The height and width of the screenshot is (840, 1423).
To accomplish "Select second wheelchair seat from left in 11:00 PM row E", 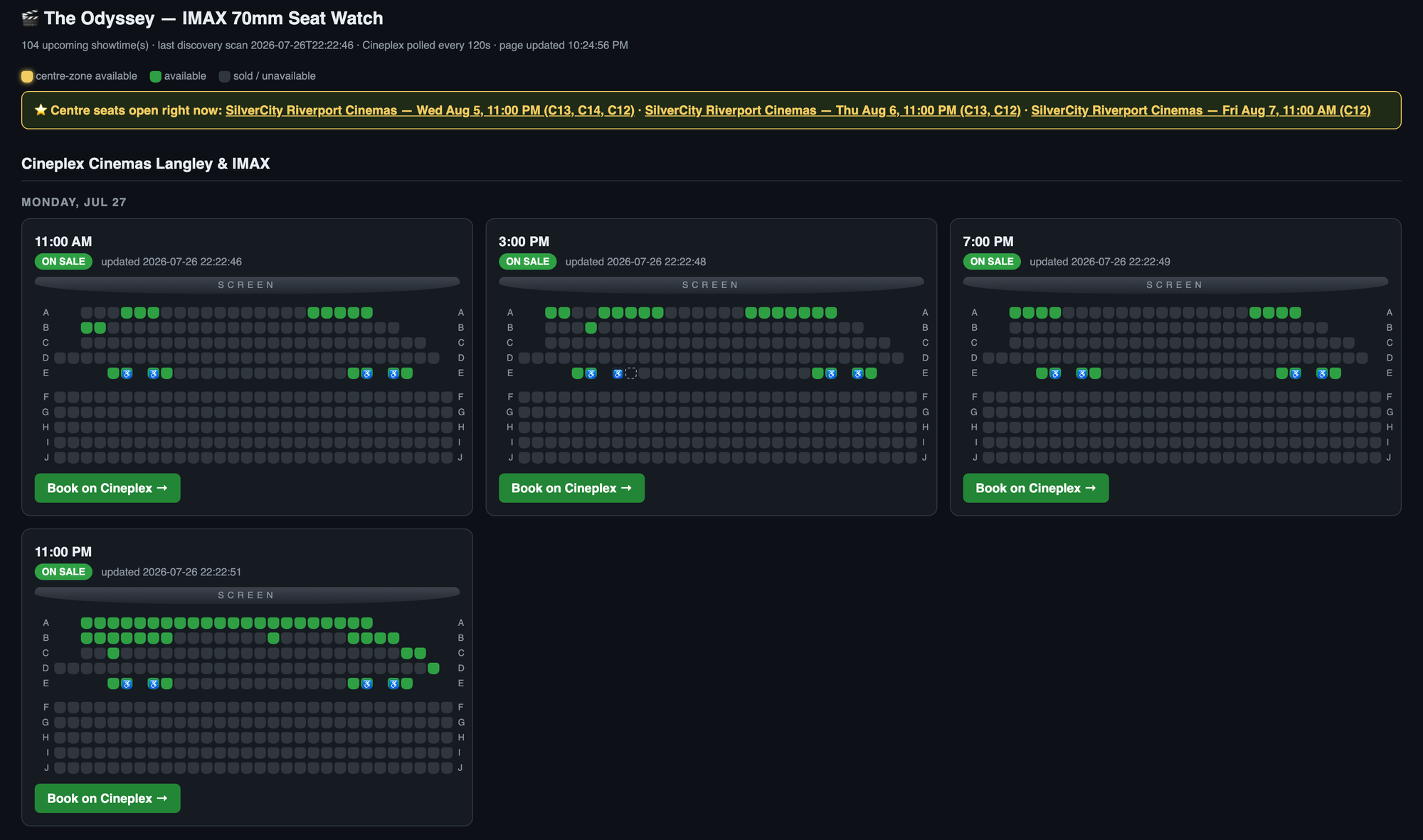I will click(x=153, y=684).
